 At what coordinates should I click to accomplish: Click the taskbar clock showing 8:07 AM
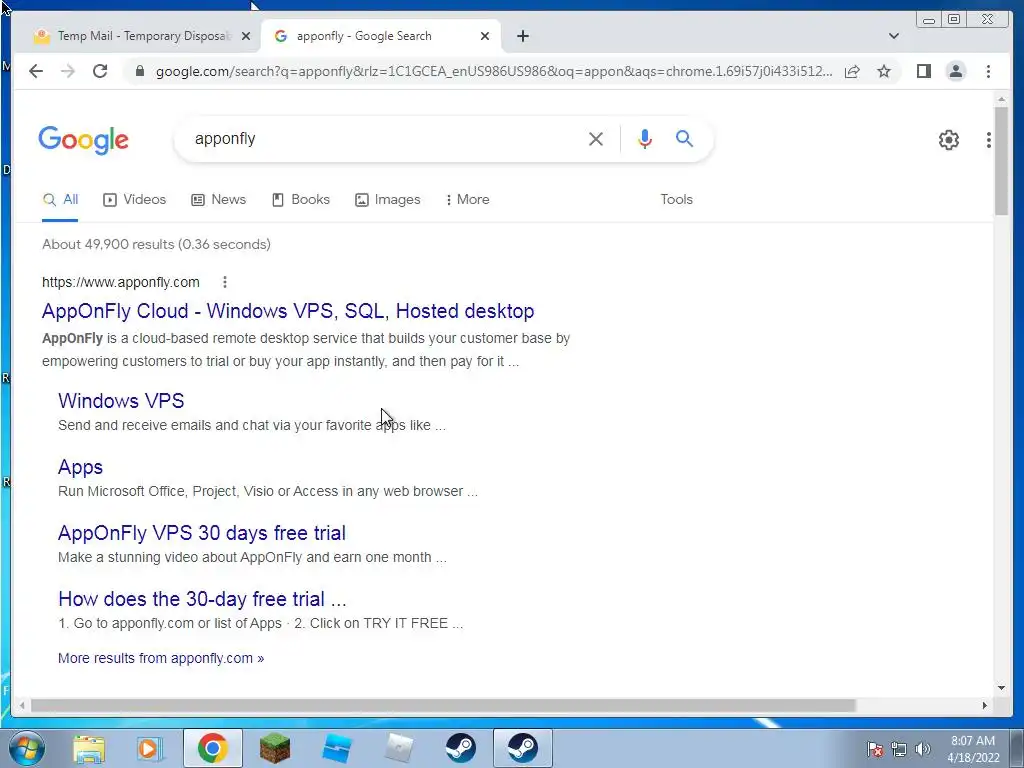[973, 748]
